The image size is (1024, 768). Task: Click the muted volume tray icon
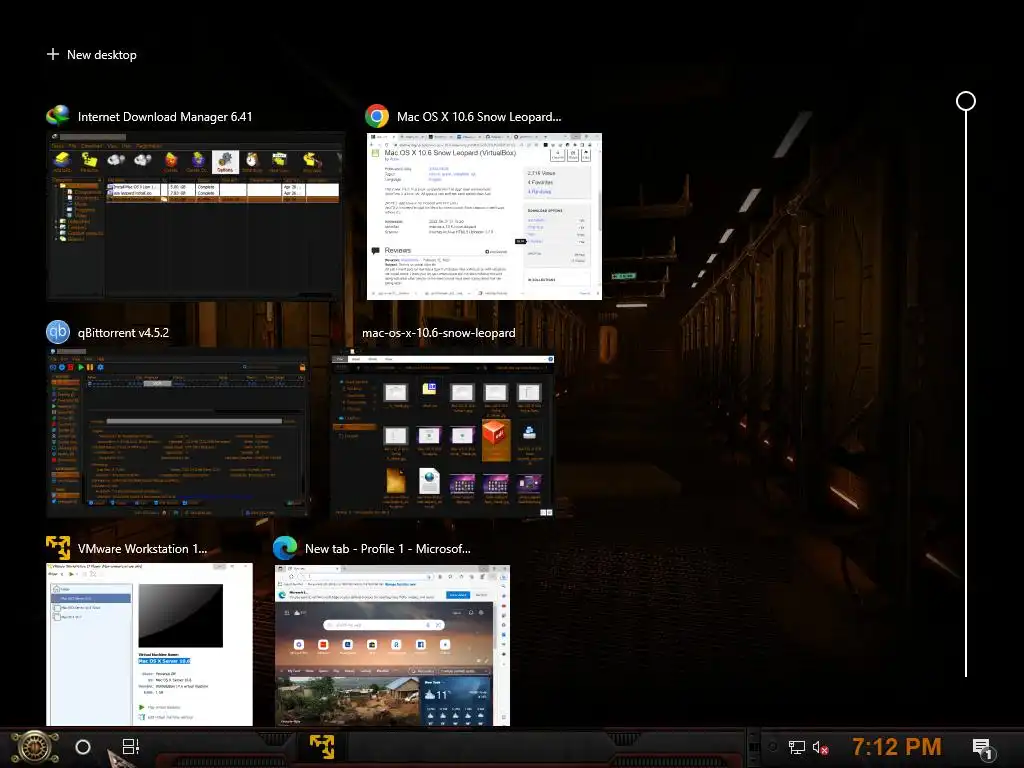(820, 747)
